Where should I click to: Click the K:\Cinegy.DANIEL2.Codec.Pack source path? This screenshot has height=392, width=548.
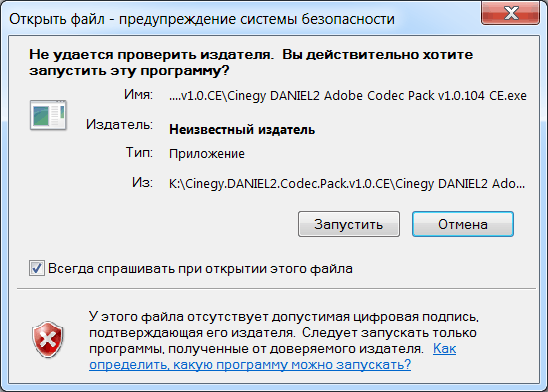[347, 183]
